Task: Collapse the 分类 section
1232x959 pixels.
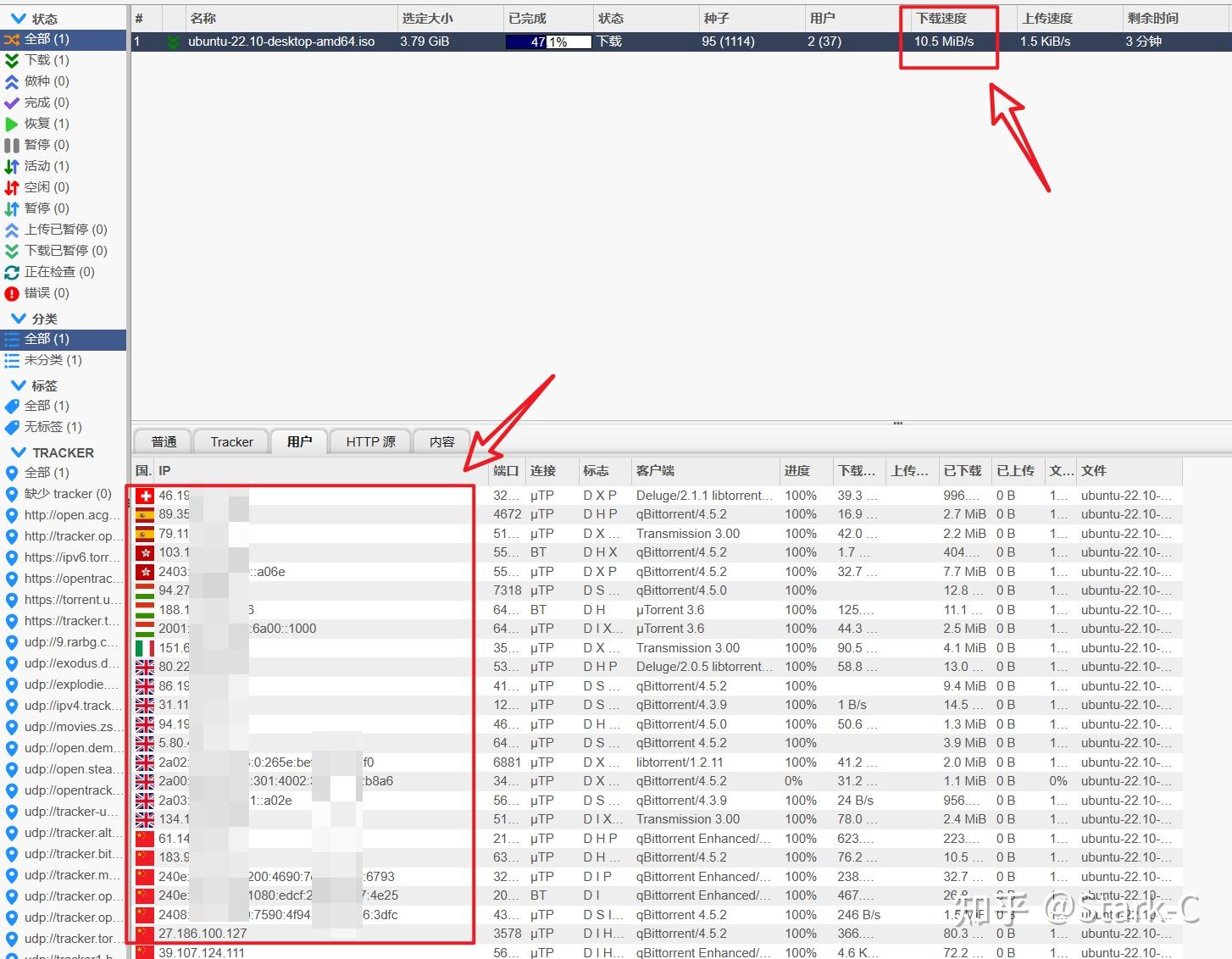Action: coord(19,319)
